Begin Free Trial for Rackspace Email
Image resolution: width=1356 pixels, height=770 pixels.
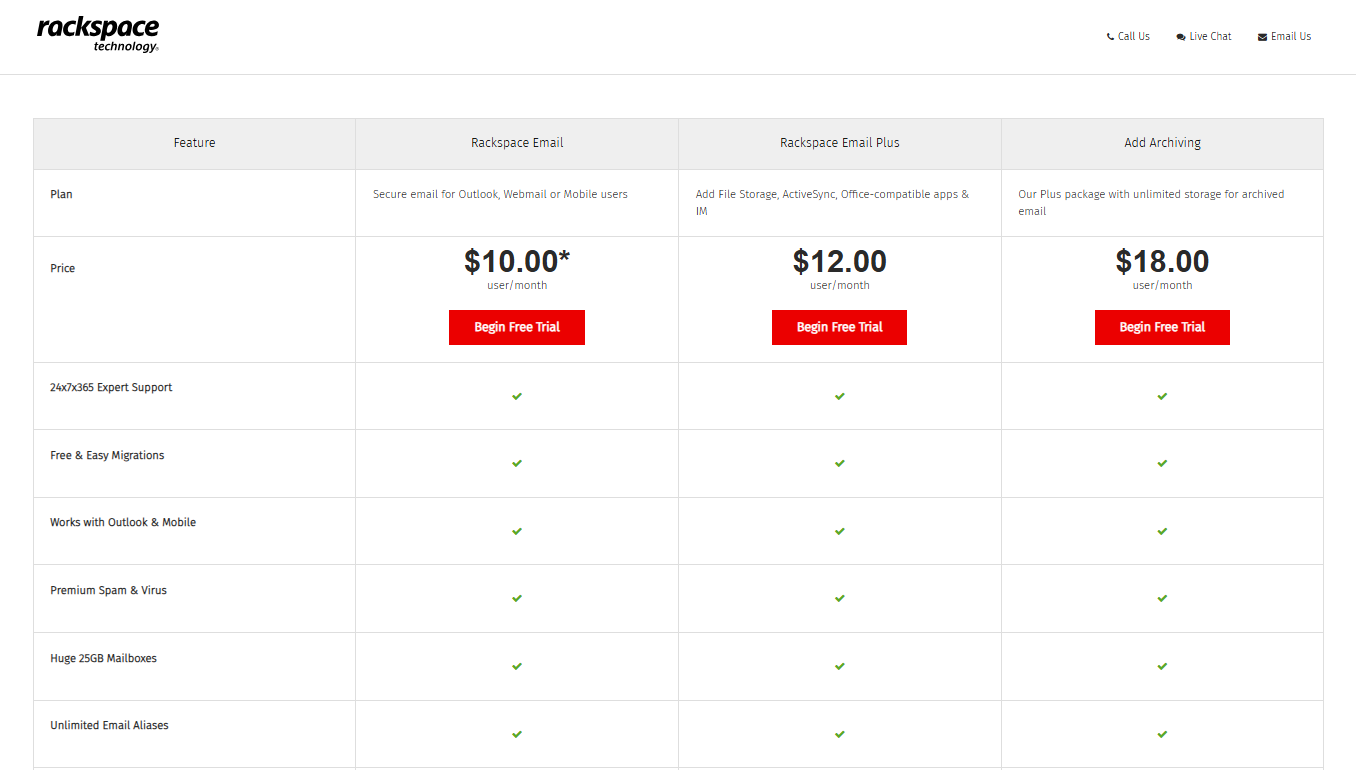(x=517, y=327)
